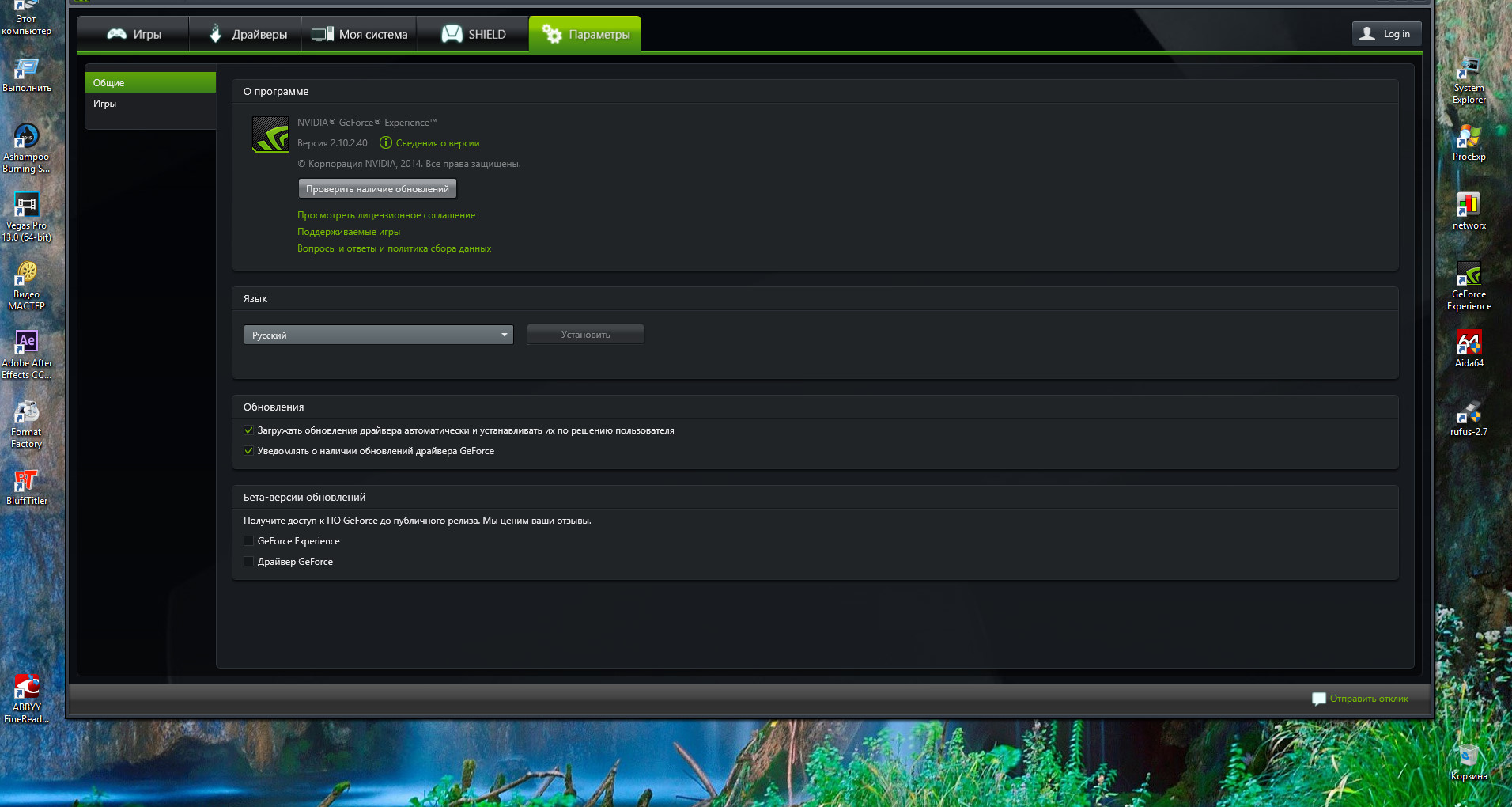Open the Моя система tab
This screenshot has height=807, width=1512.
point(360,35)
